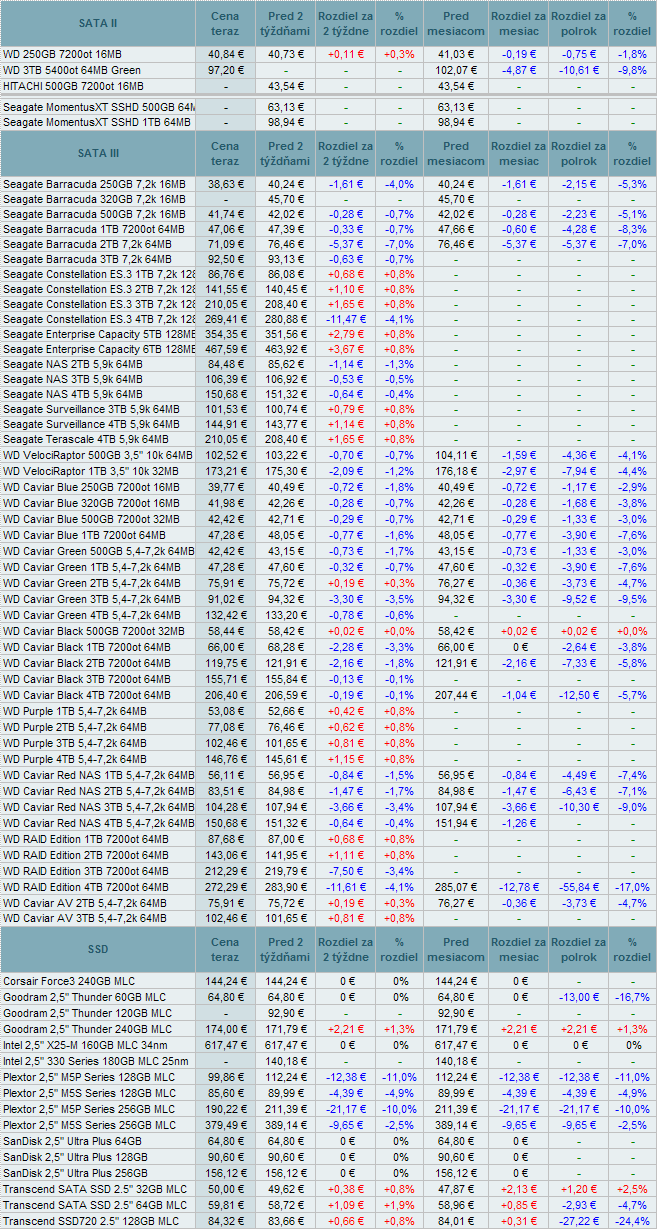Click the -9,52 € Caviar Green 3TB half-year cell
657x1229 pixels.
(577, 599)
